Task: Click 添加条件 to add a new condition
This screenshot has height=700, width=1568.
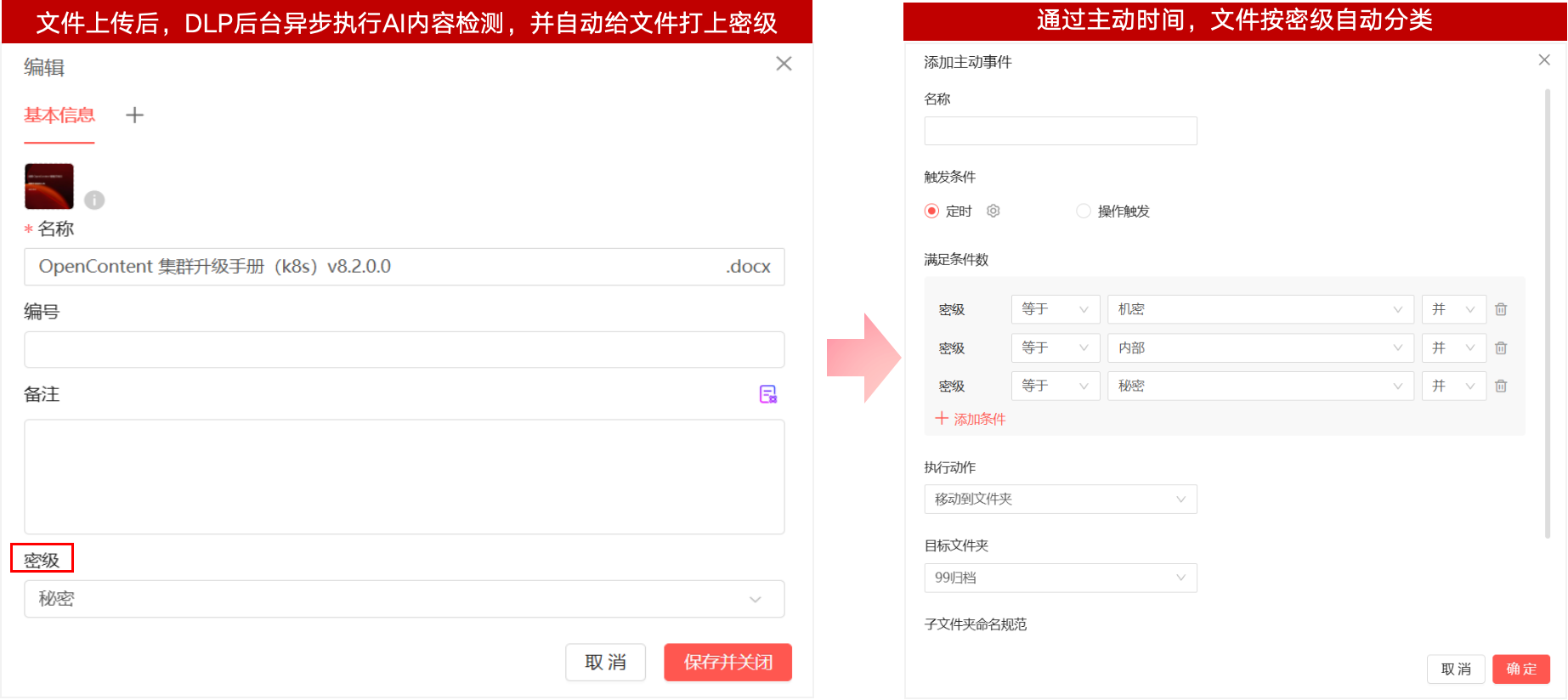Action: coord(971,419)
